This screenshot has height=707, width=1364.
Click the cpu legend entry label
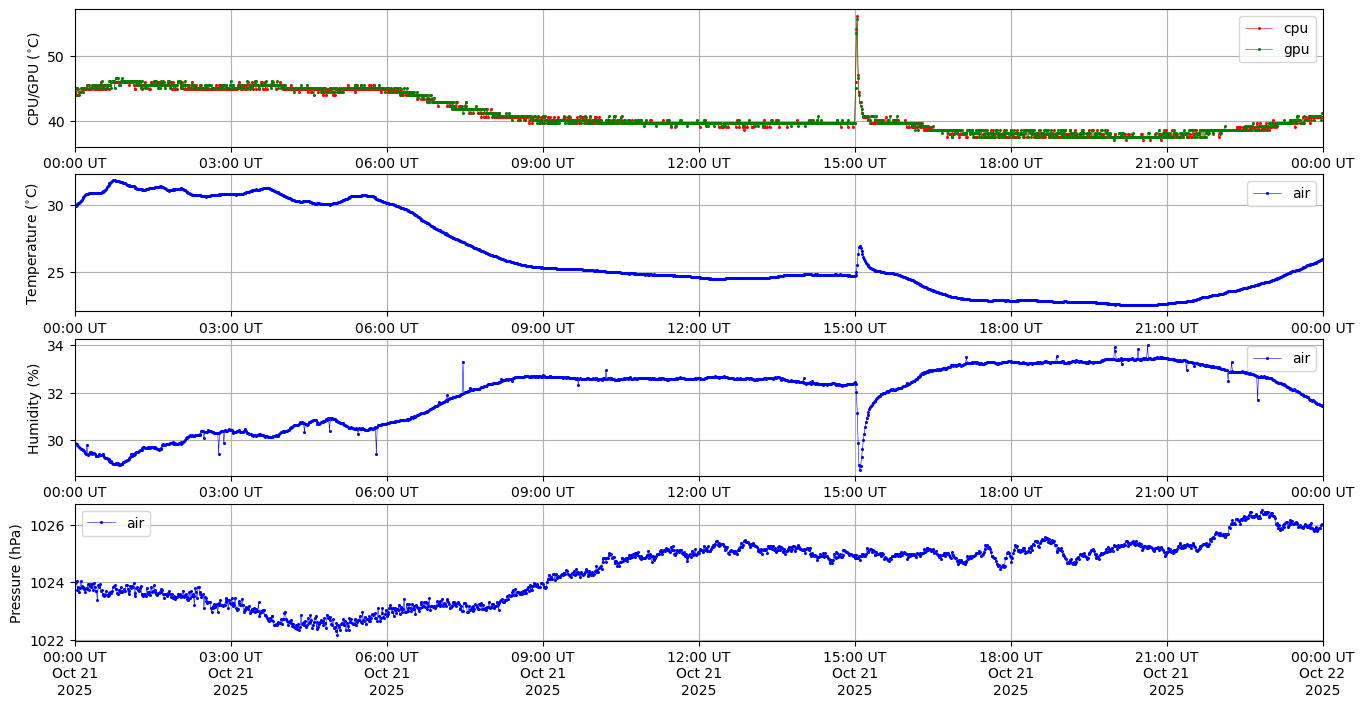[1295, 29]
